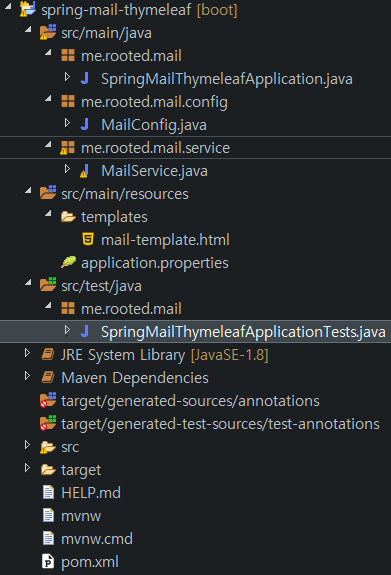Click the green leaf application.properties icon
The width and height of the screenshot is (391, 575).
click(68, 263)
